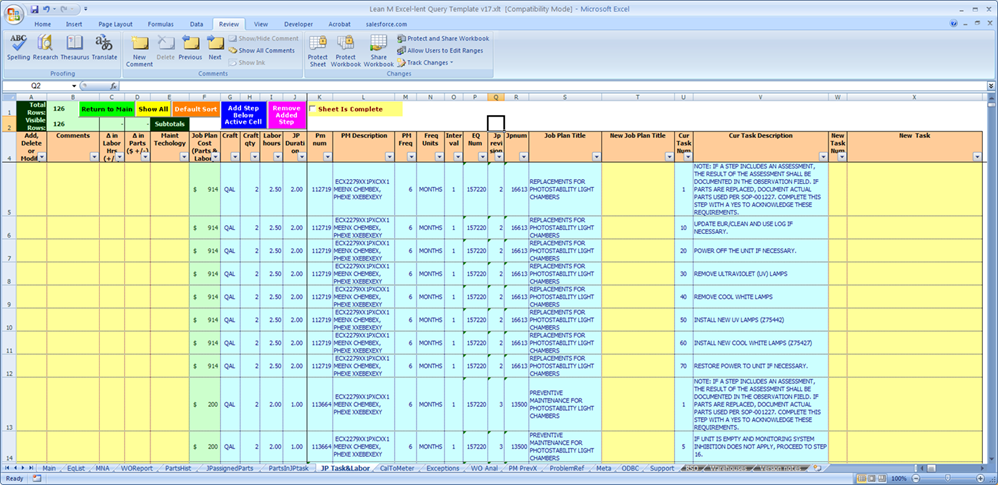
Task: Open Excel Help question mark icon
Action: coord(953,24)
